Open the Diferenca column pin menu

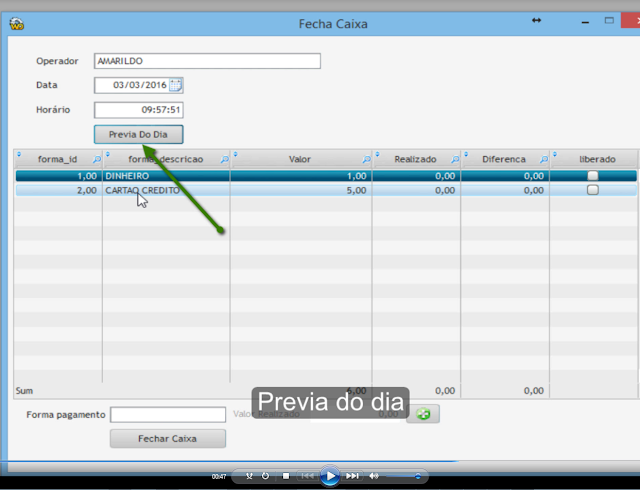point(466,154)
